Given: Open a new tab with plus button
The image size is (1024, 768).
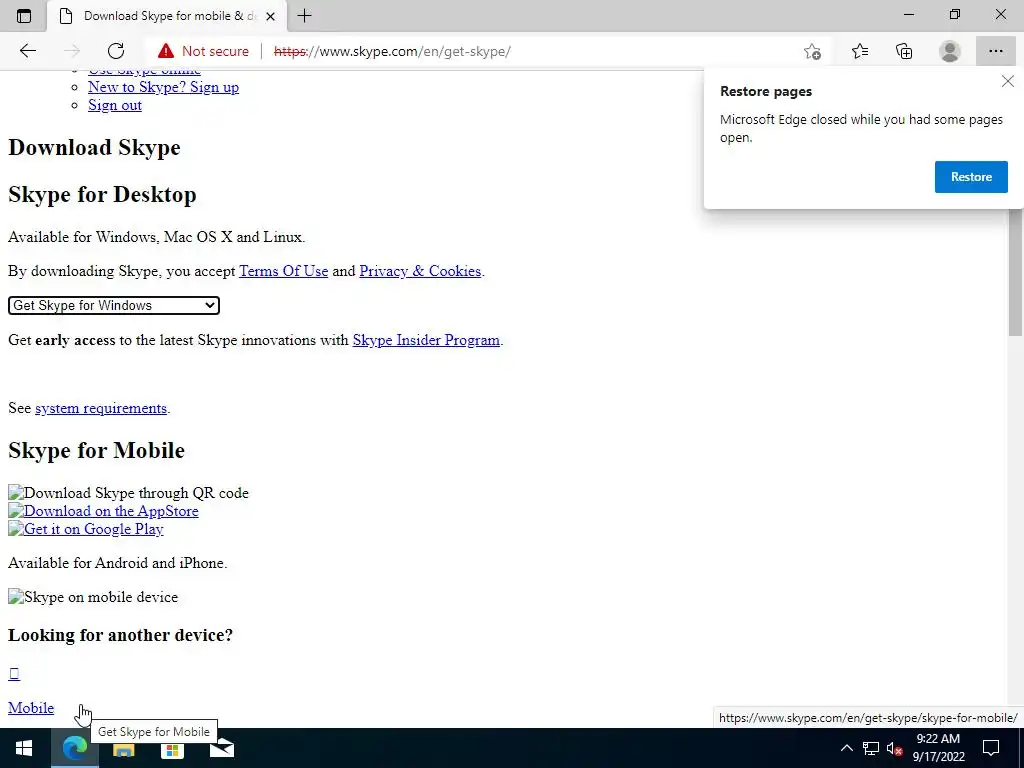Looking at the screenshot, I should 304,16.
